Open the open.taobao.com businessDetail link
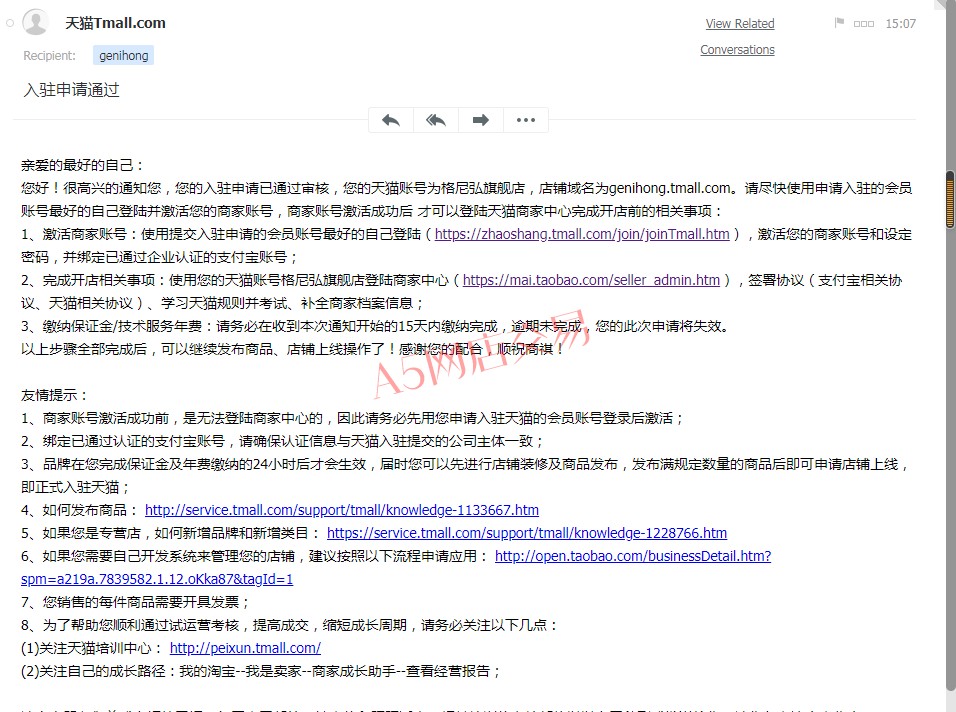The height and width of the screenshot is (712, 956). tap(633, 557)
